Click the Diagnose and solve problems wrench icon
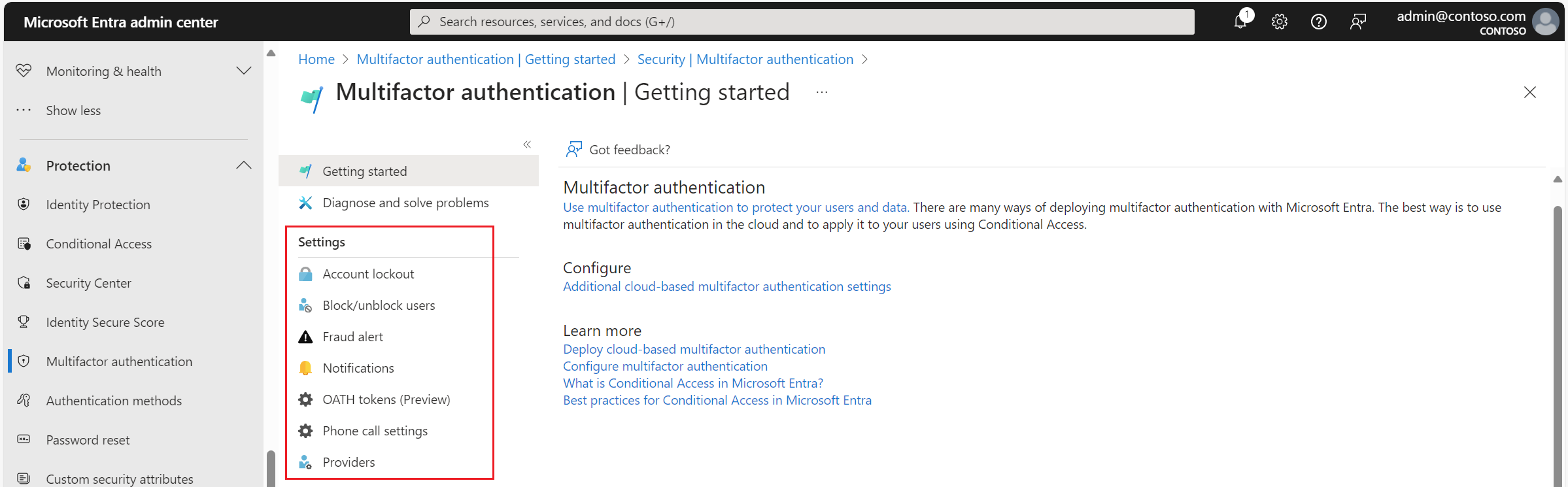This screenshot has height=487, width=1568. click(305, 203)
